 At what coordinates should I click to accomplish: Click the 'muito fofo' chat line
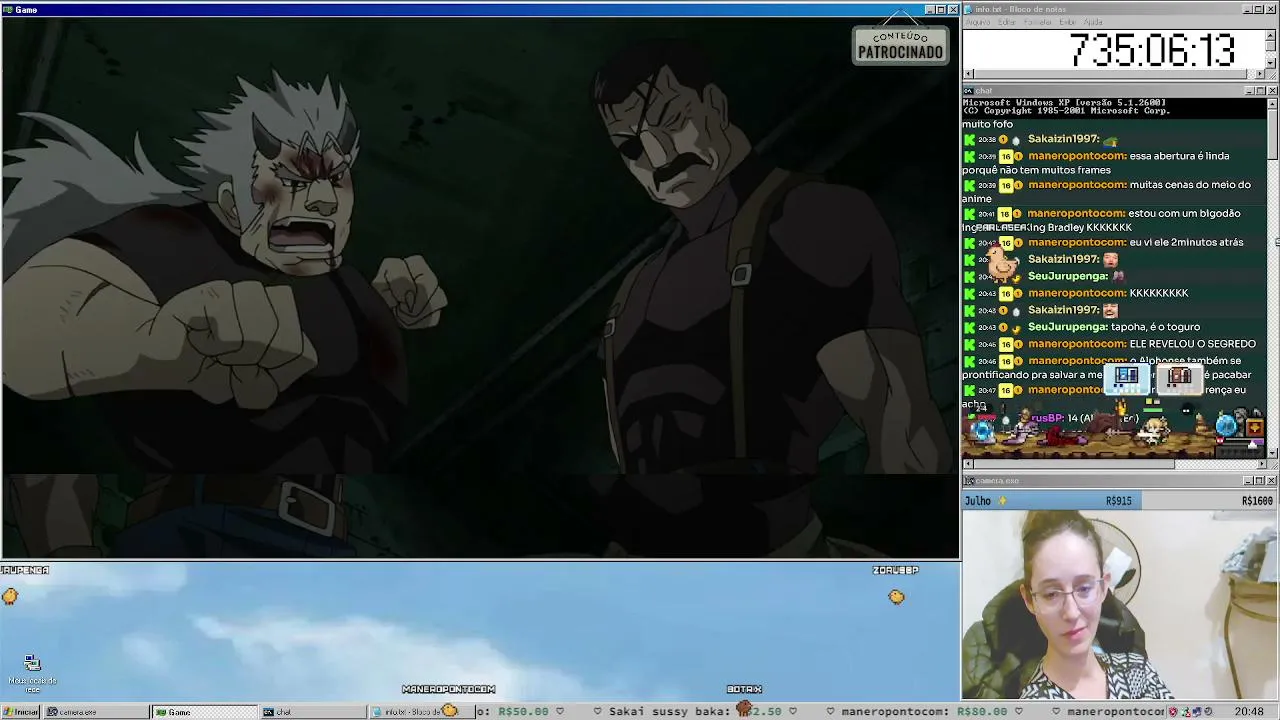tap(988, 125)
